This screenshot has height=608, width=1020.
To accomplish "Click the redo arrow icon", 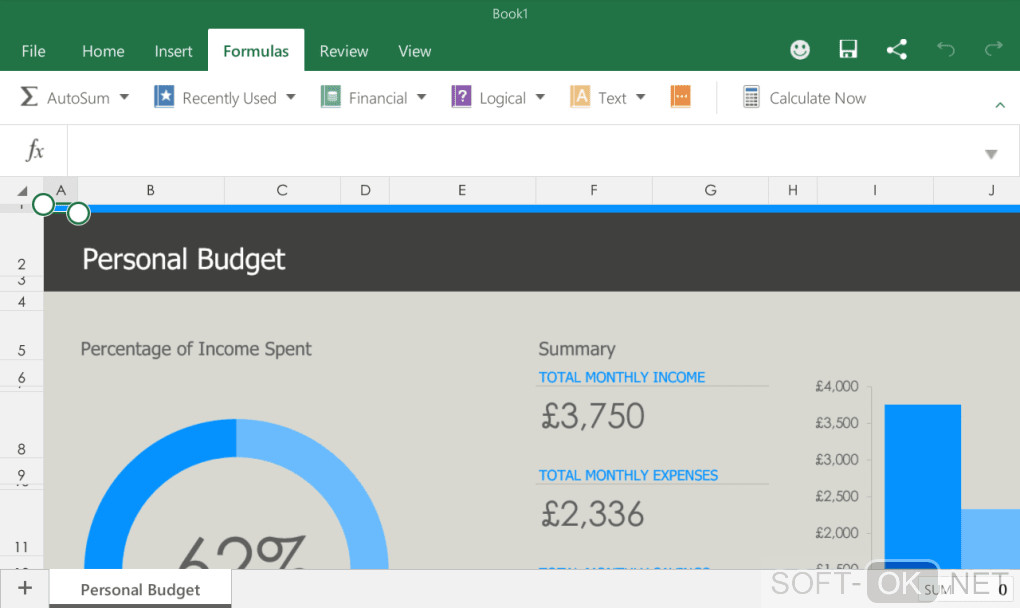I will pos(993,49).
